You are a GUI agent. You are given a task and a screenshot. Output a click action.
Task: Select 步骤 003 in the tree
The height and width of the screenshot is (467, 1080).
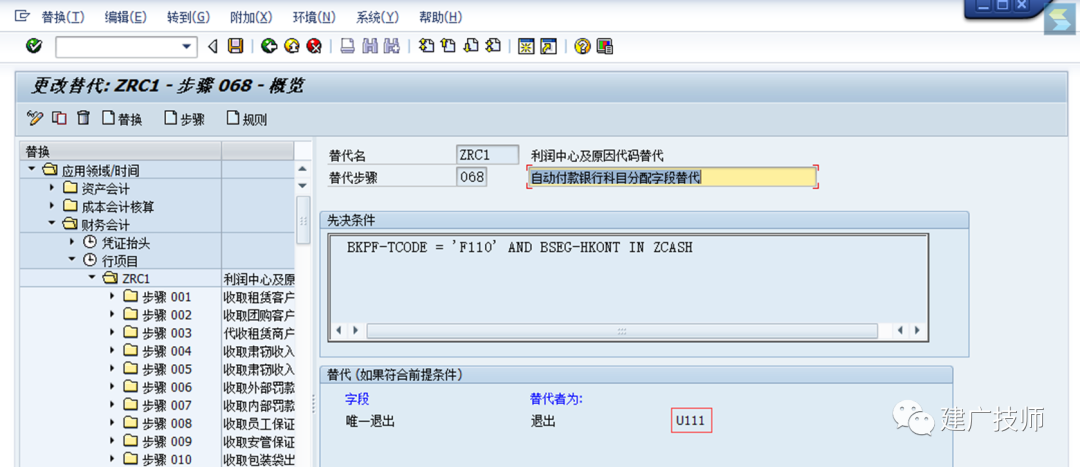click(x=167, y=333)
